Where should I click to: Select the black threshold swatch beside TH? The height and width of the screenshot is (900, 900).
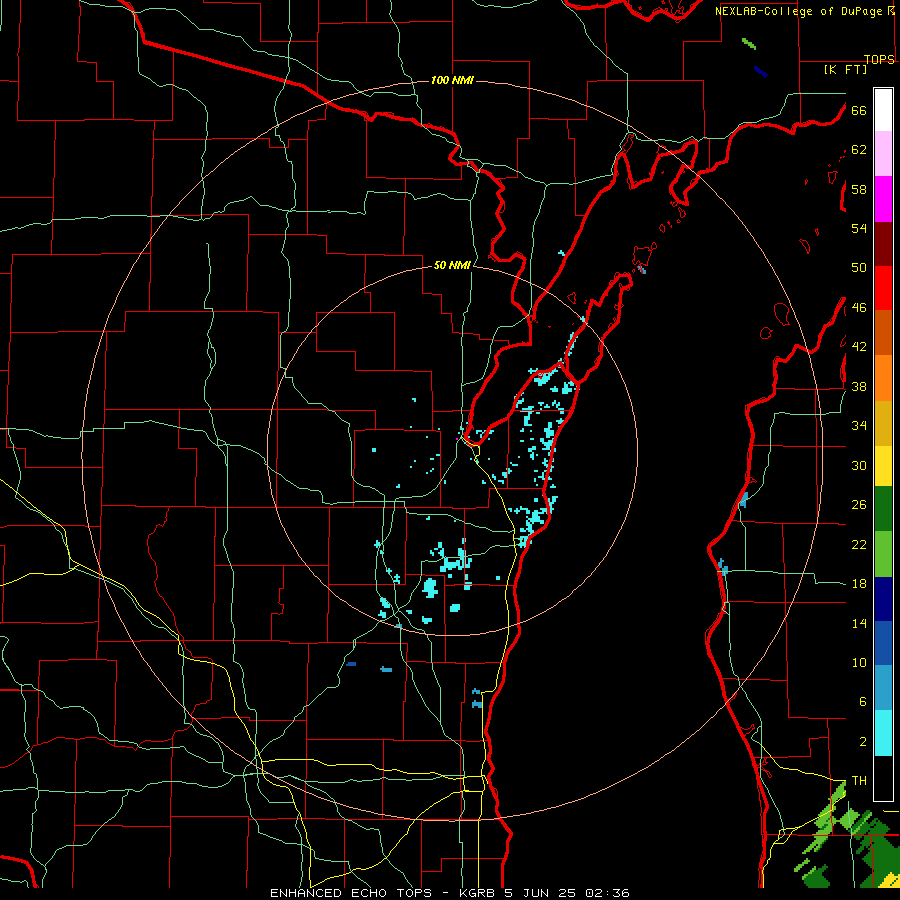click(883, 778)
